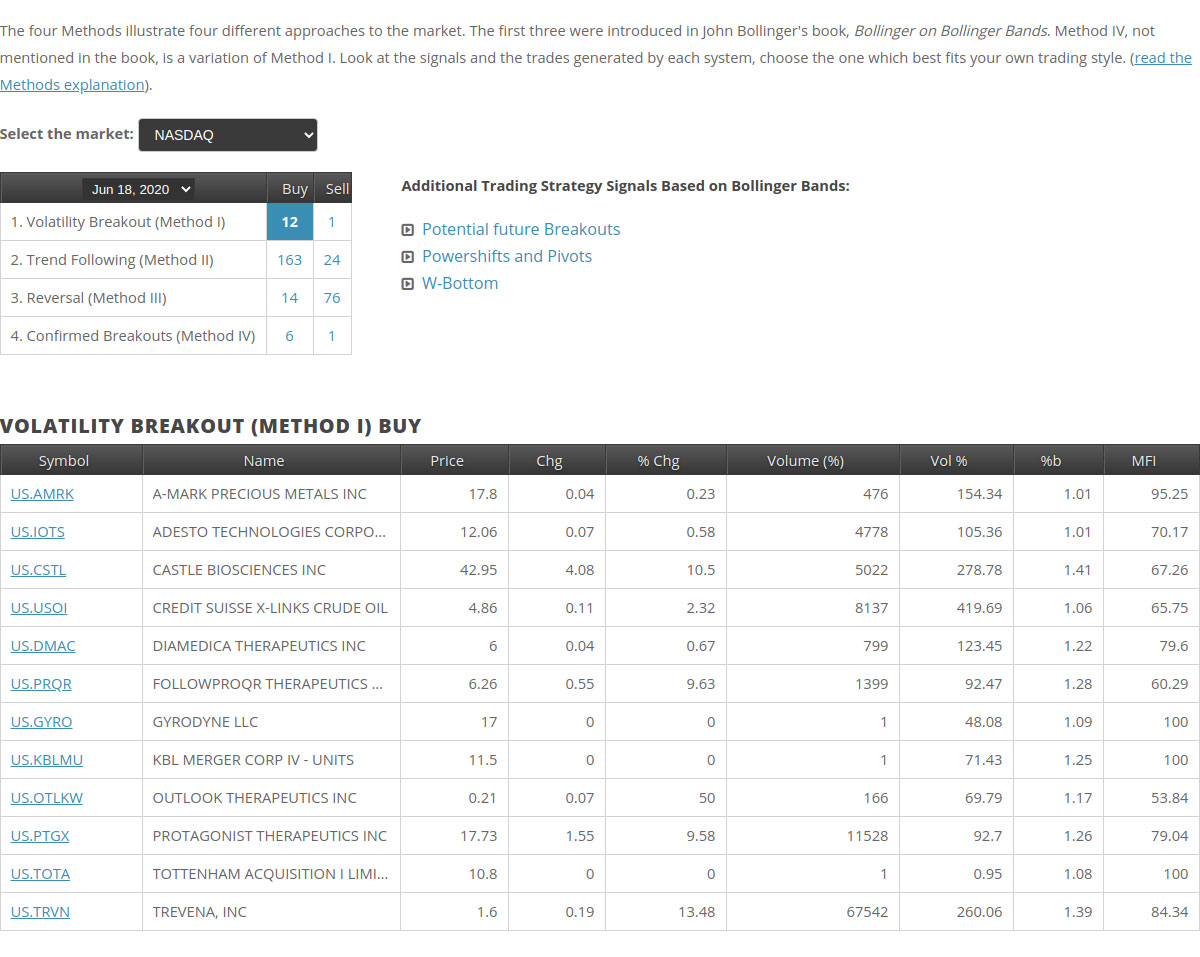The height and width of the screenshot is (957, 1200).
Task: Show Trend Following buy signals 163
Action: tap(290, 260)
